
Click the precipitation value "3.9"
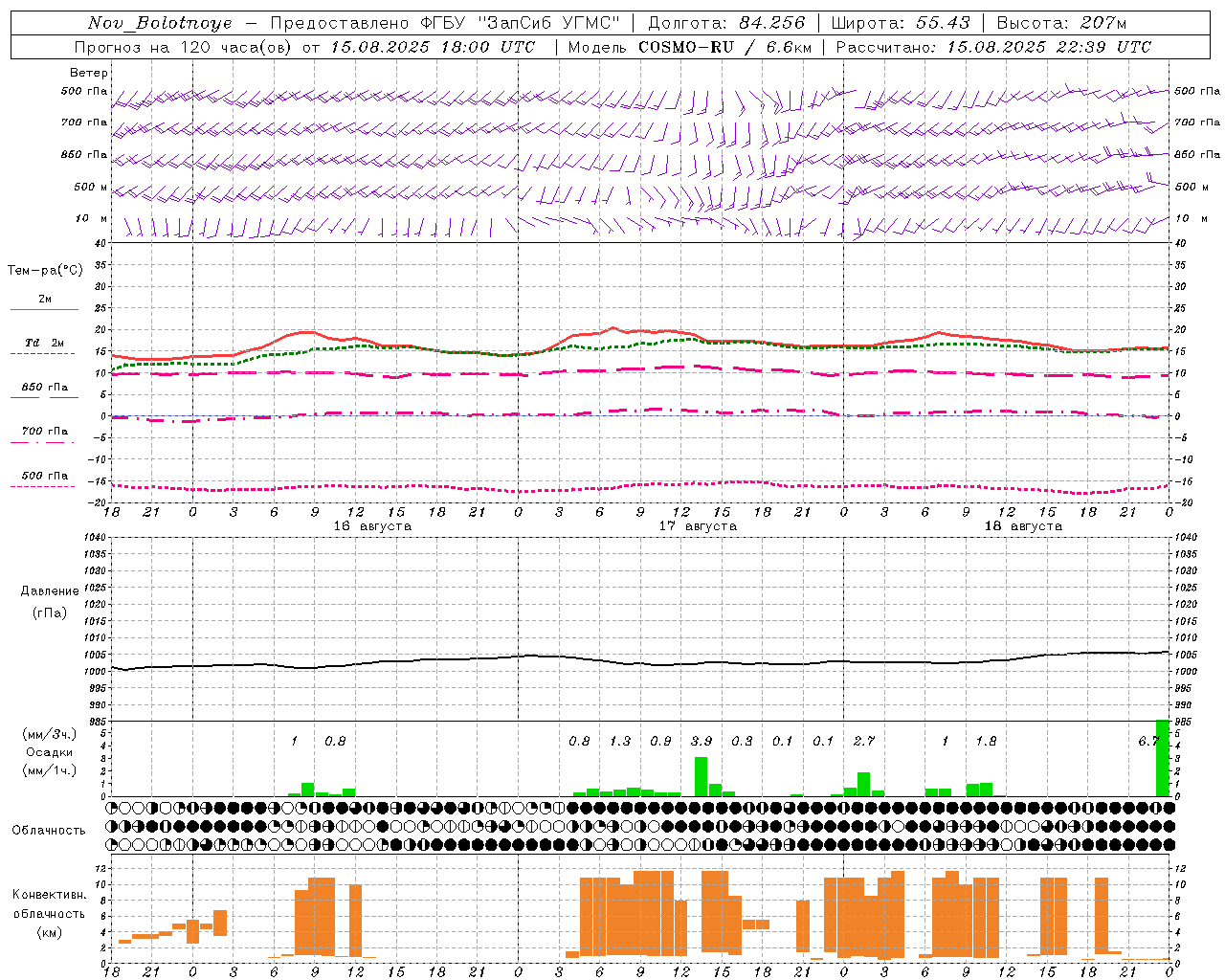[702, 741]
